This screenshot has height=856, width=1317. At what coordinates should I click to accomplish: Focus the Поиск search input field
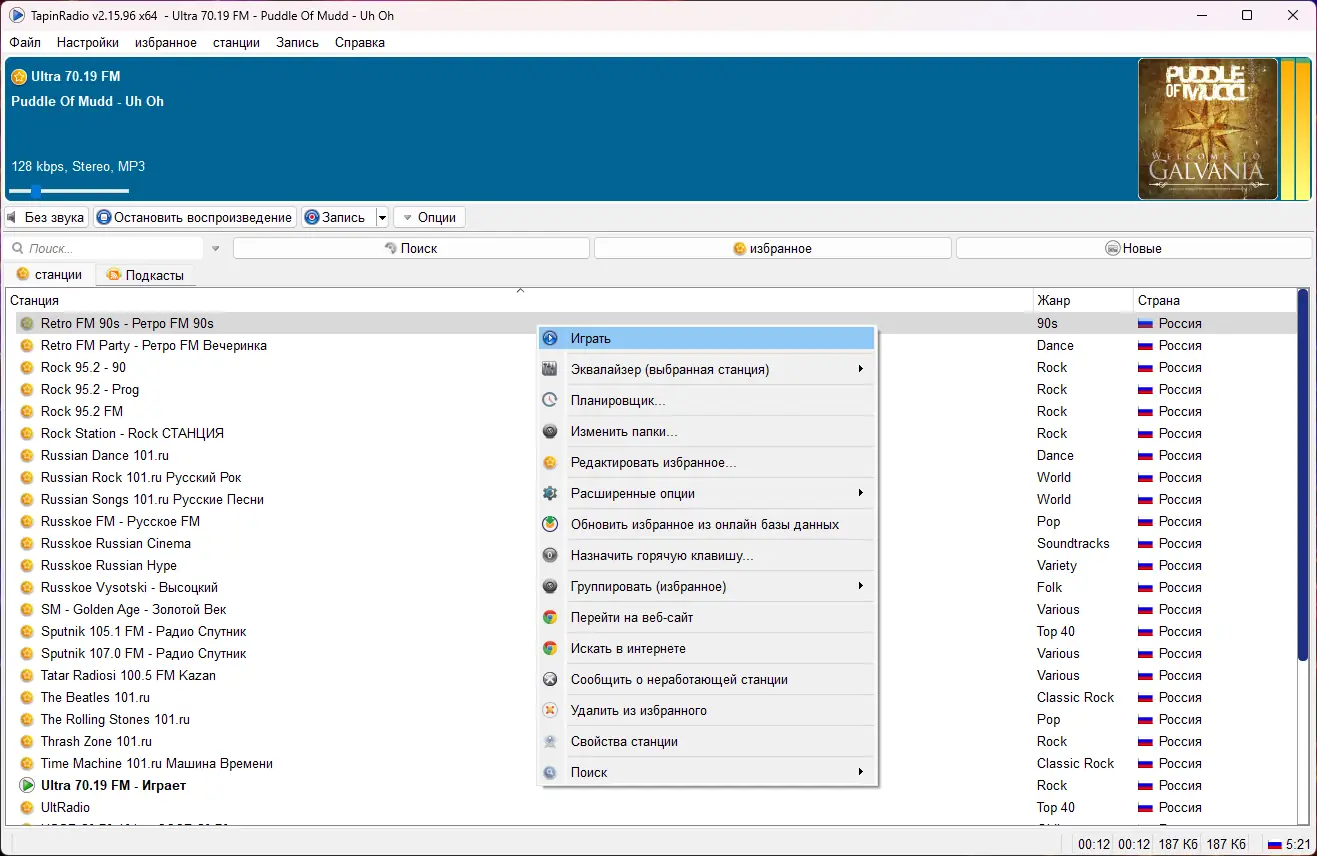105,248
